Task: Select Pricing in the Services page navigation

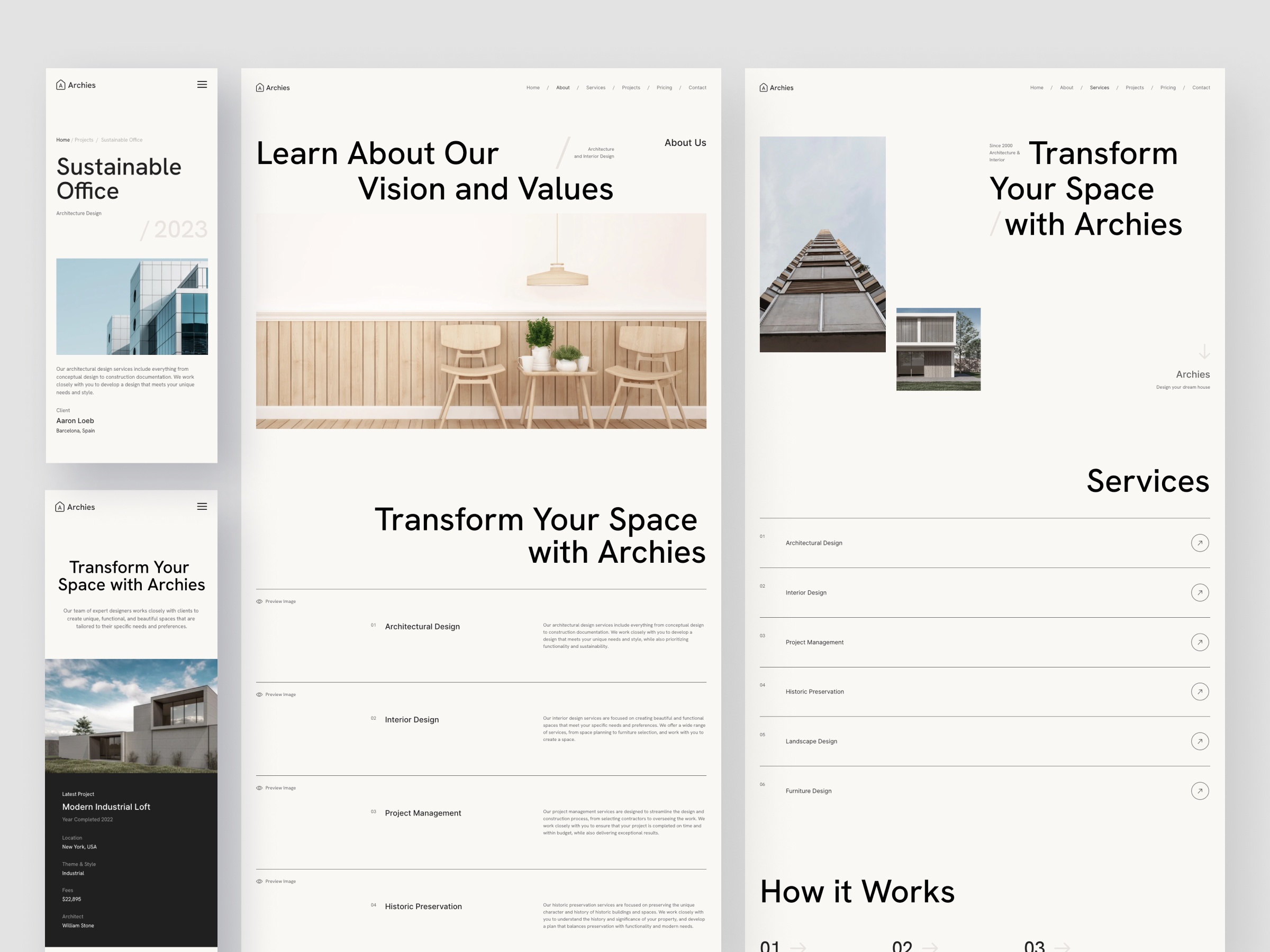Action: click(1167, 88)
